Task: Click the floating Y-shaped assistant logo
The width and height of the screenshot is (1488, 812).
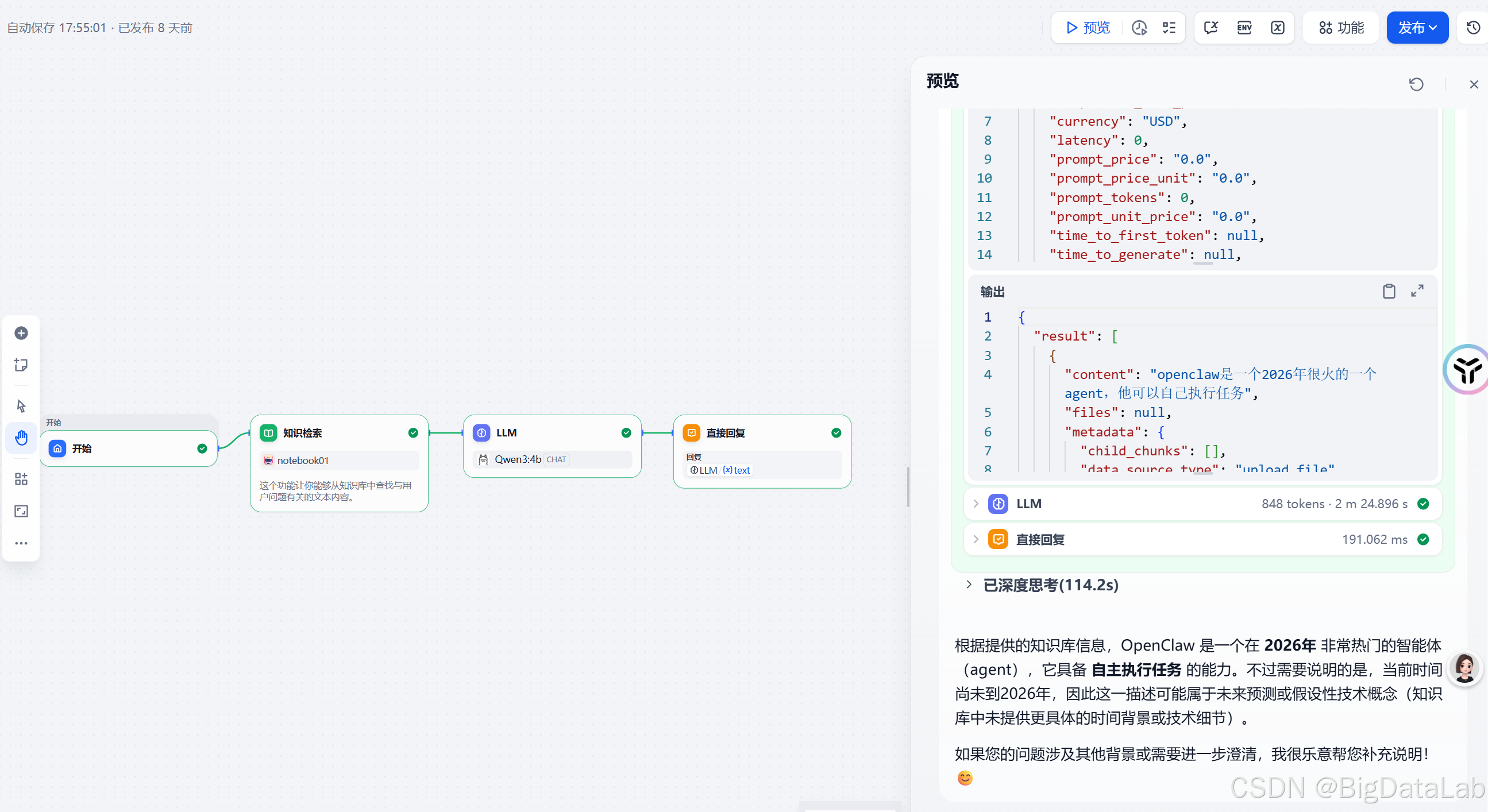Action: 1467,370
